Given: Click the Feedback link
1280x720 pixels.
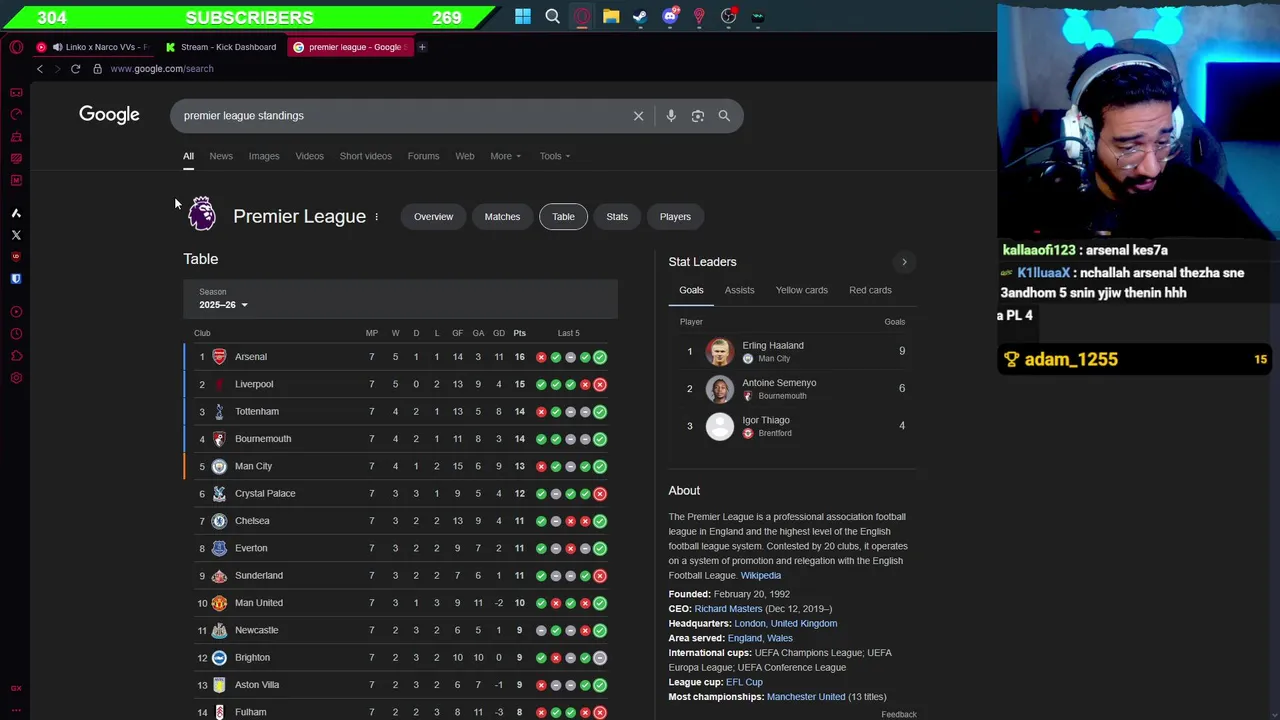Looking at the screenshot, I should [898, 714].
